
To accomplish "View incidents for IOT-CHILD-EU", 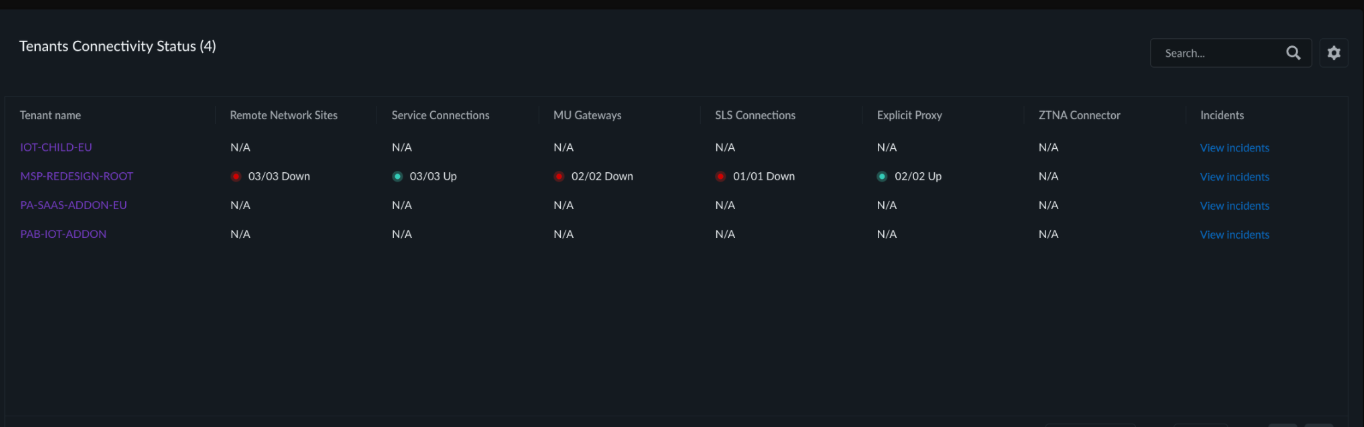I will 1235,148.
